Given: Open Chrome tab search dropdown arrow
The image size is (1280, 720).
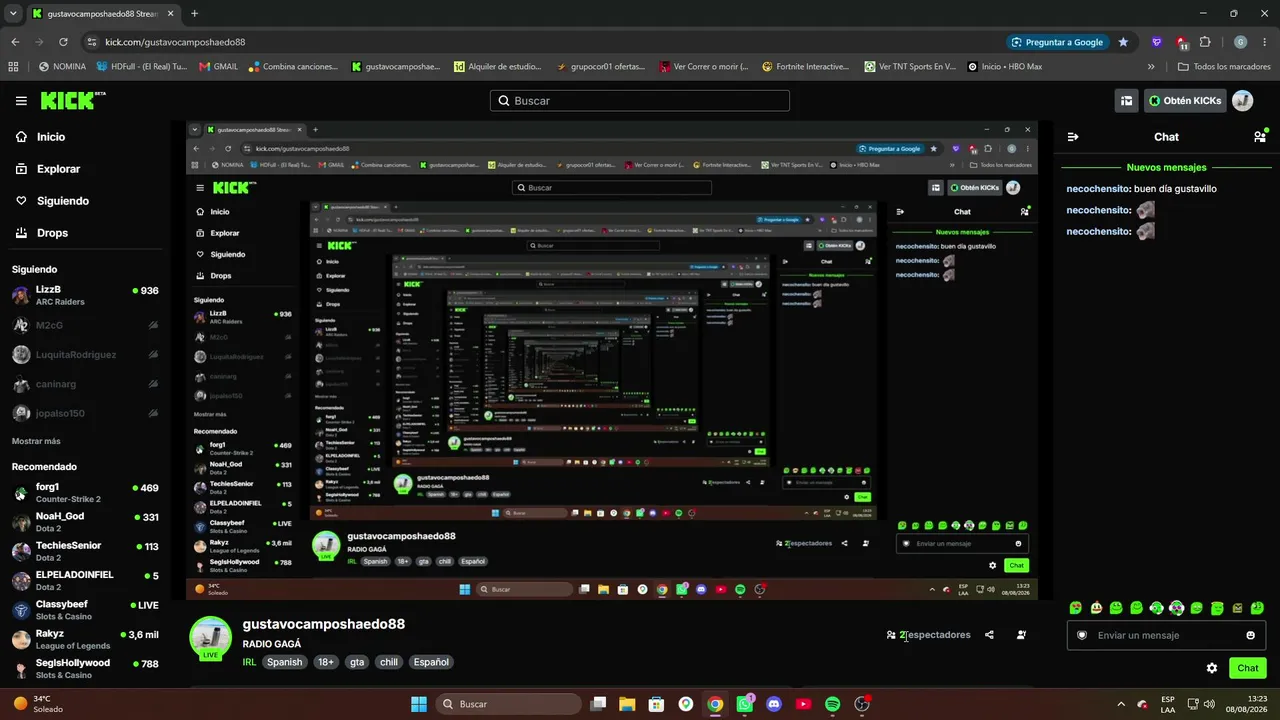Looking at the screenshot, I should tap(13, 14).
